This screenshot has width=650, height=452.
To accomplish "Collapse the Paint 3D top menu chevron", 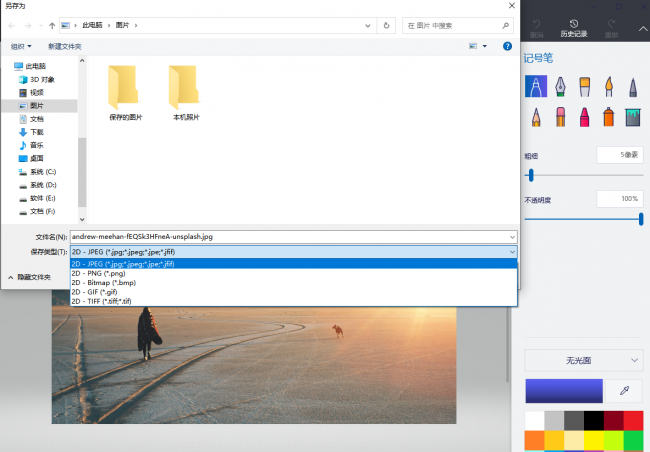I will [x=643, y=29].
